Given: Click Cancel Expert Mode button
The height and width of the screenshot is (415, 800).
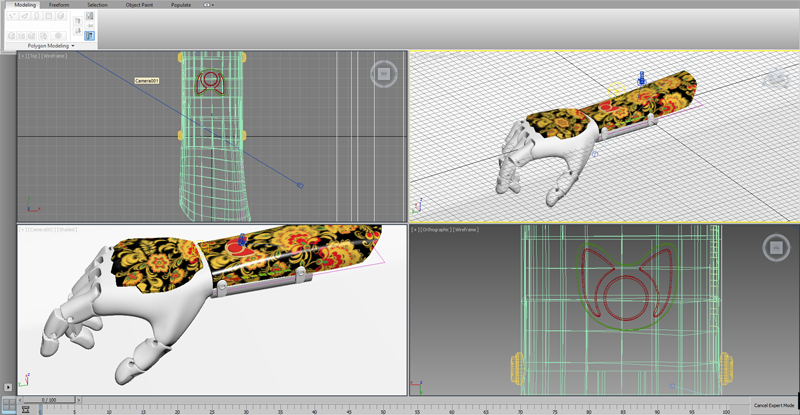Looking at the screenshot, I should click(774, 405).
